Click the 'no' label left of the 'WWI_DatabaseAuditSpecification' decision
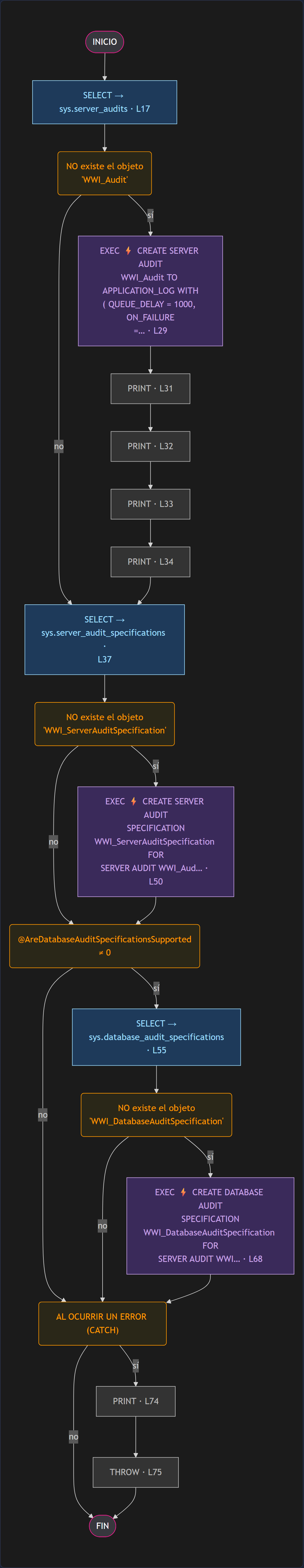The height and width of the screenshot is (1568, 304). click(43, 1114)
